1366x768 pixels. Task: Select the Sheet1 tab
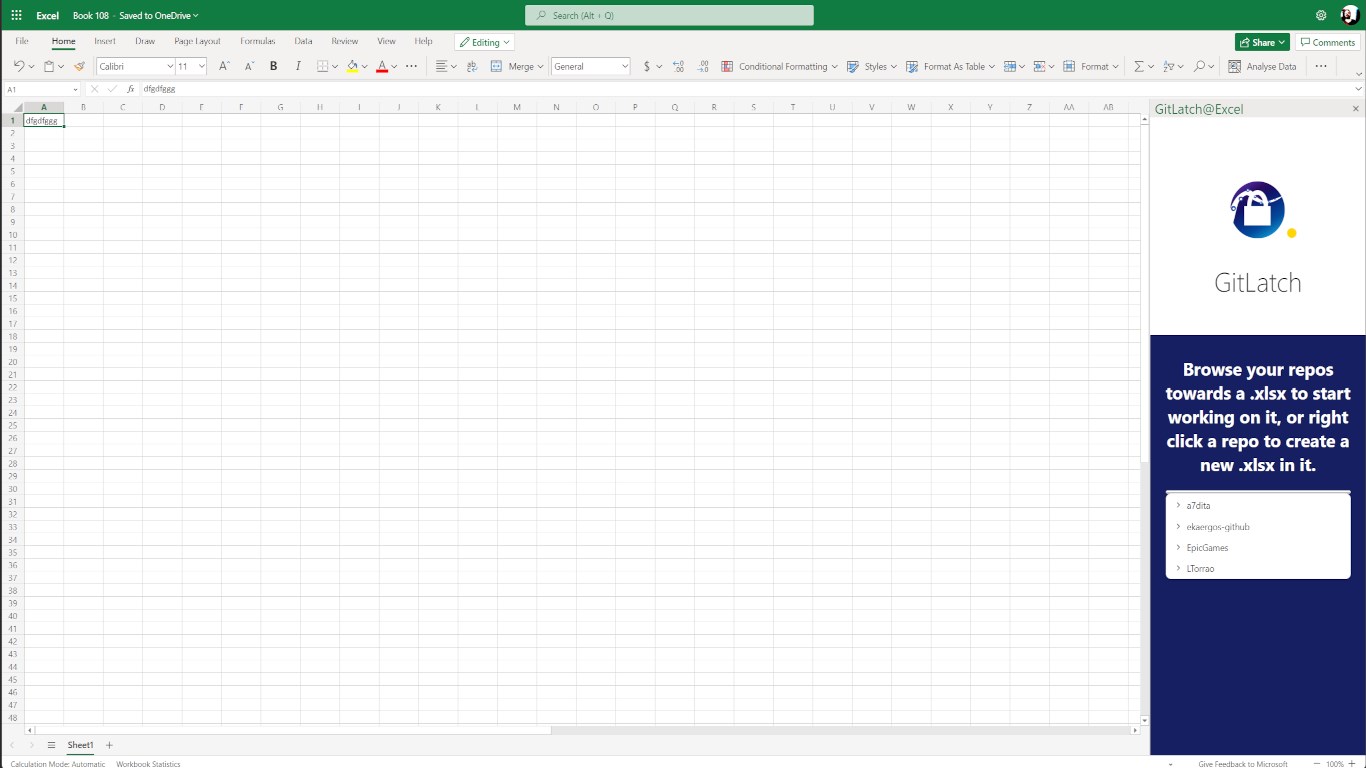tap(80, 745)
